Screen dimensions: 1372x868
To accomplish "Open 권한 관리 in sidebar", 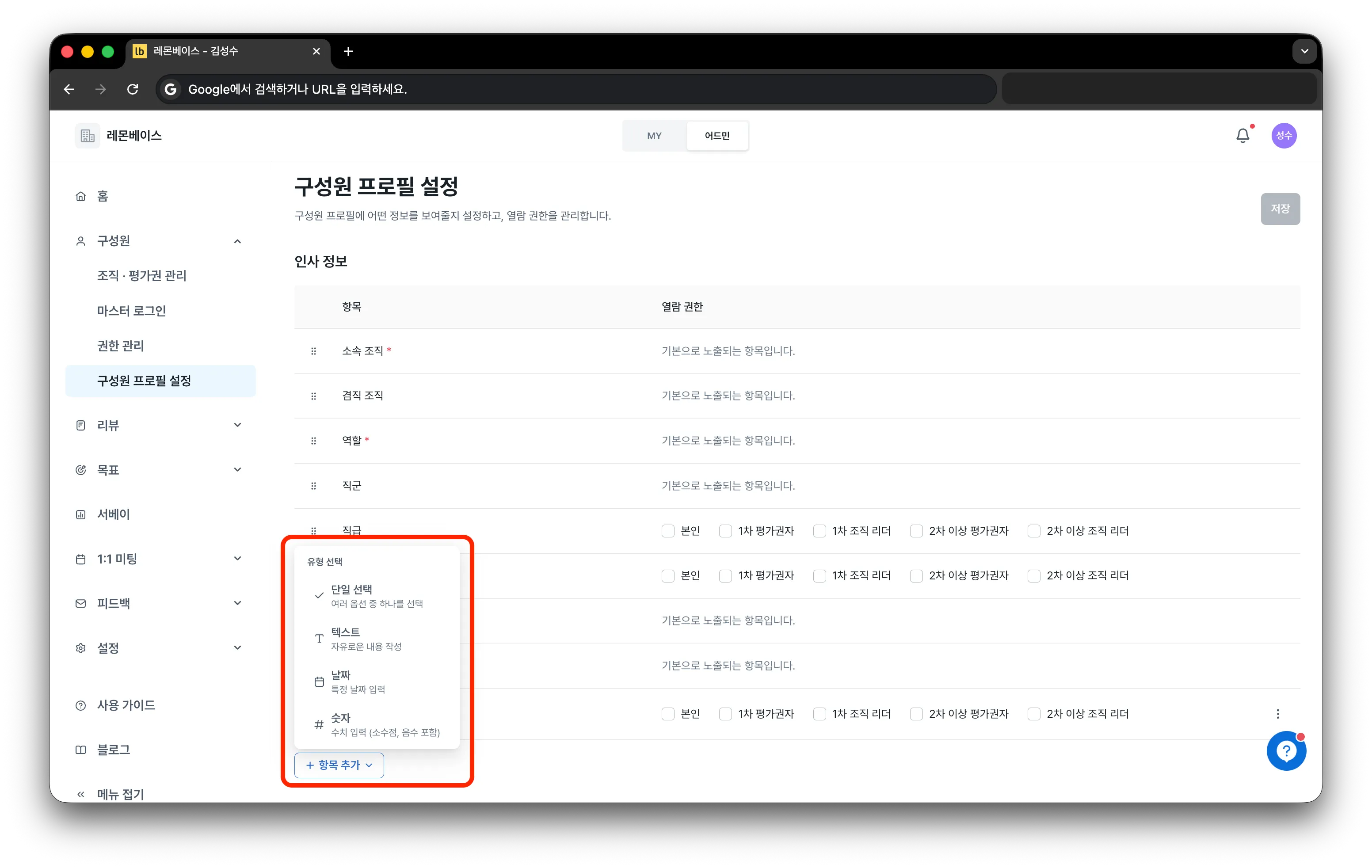I will 120,346.
